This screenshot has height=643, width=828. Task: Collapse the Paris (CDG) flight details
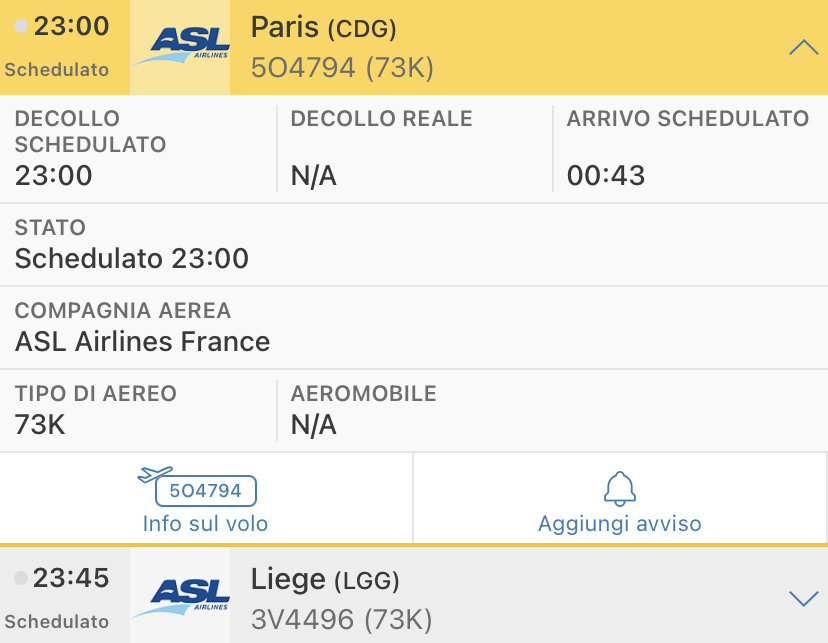(x=803, y=47)
